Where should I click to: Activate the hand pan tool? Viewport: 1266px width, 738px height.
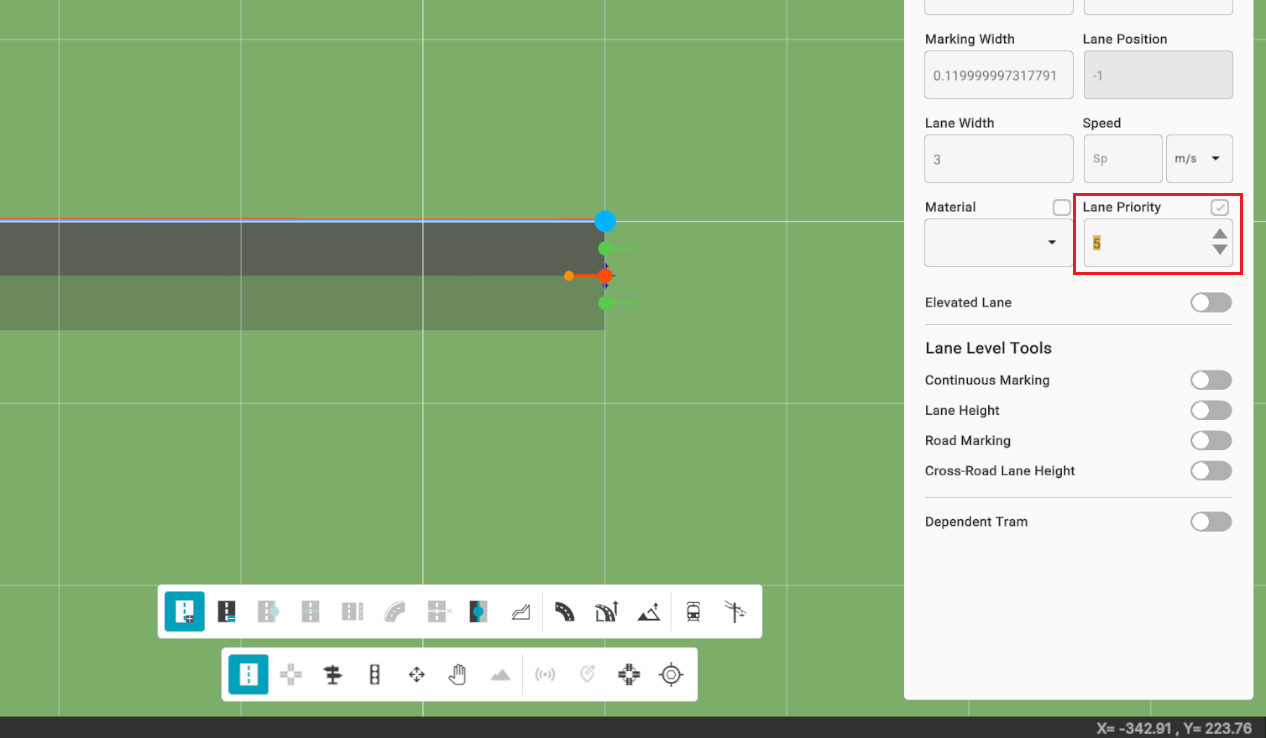[458, 675]
